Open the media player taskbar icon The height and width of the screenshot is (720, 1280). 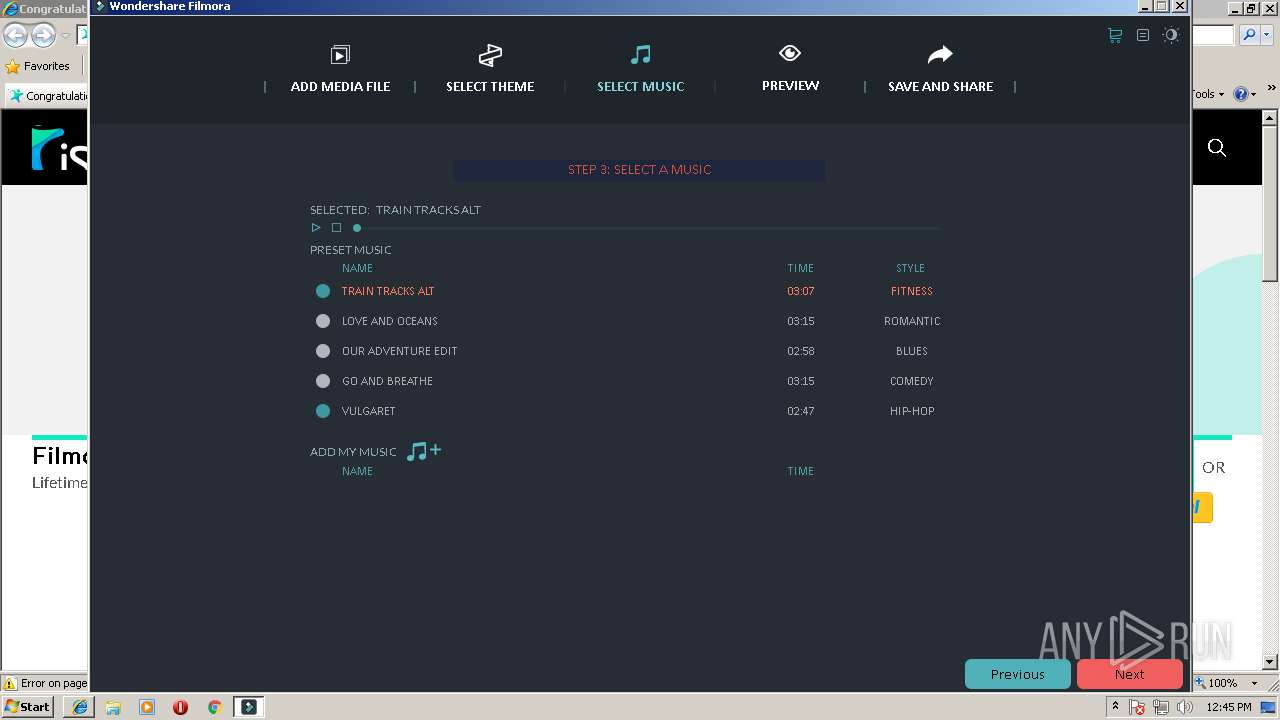(x=147, y=707)
